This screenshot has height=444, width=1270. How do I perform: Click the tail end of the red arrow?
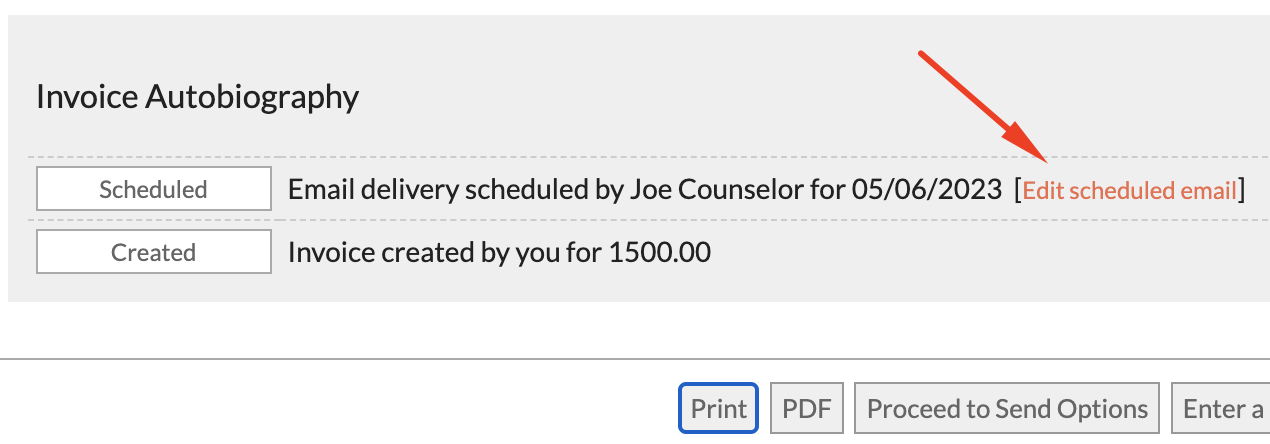coord(922,56)
